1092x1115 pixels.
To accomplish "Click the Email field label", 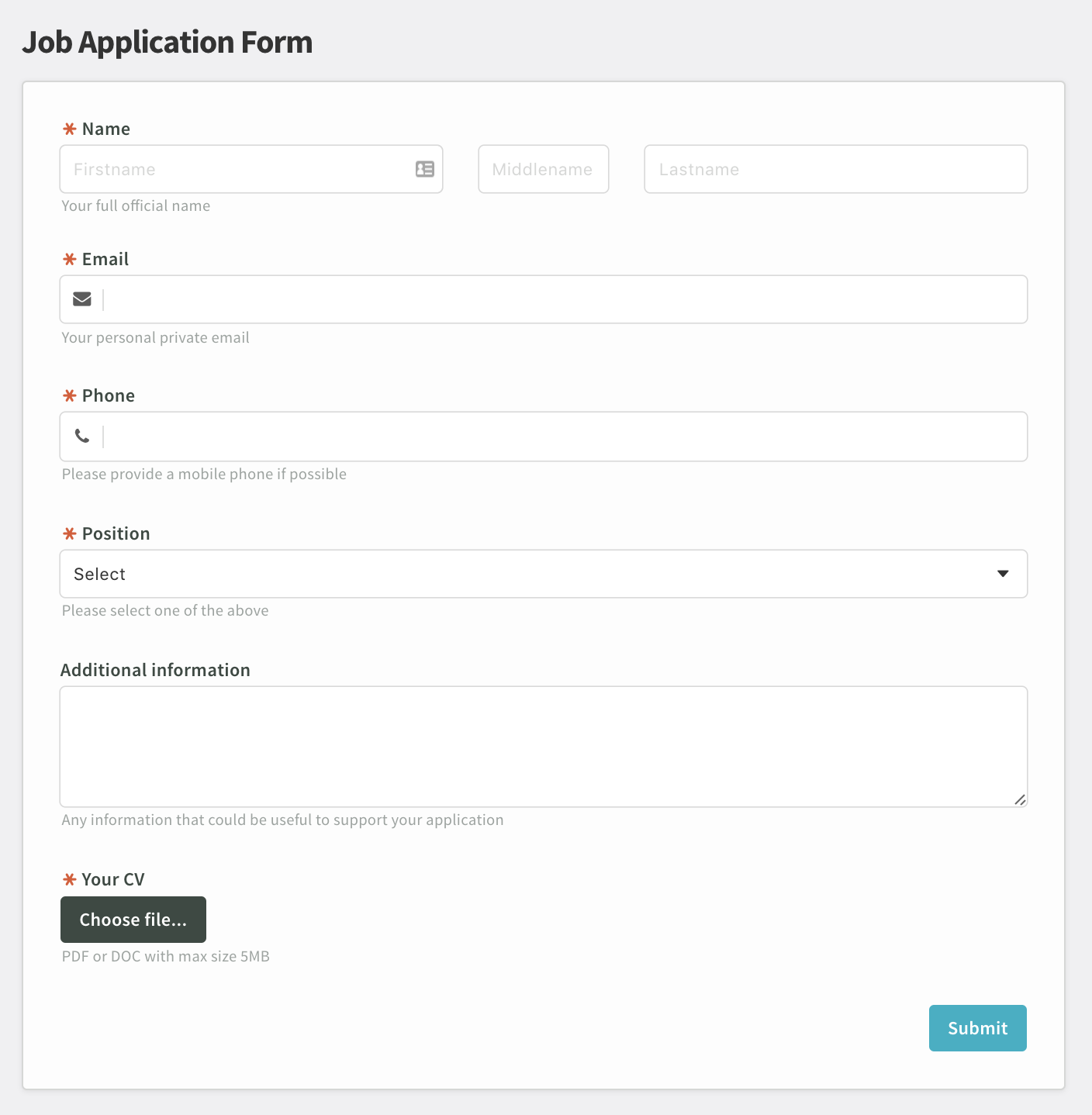I will (x=105, y=259).
